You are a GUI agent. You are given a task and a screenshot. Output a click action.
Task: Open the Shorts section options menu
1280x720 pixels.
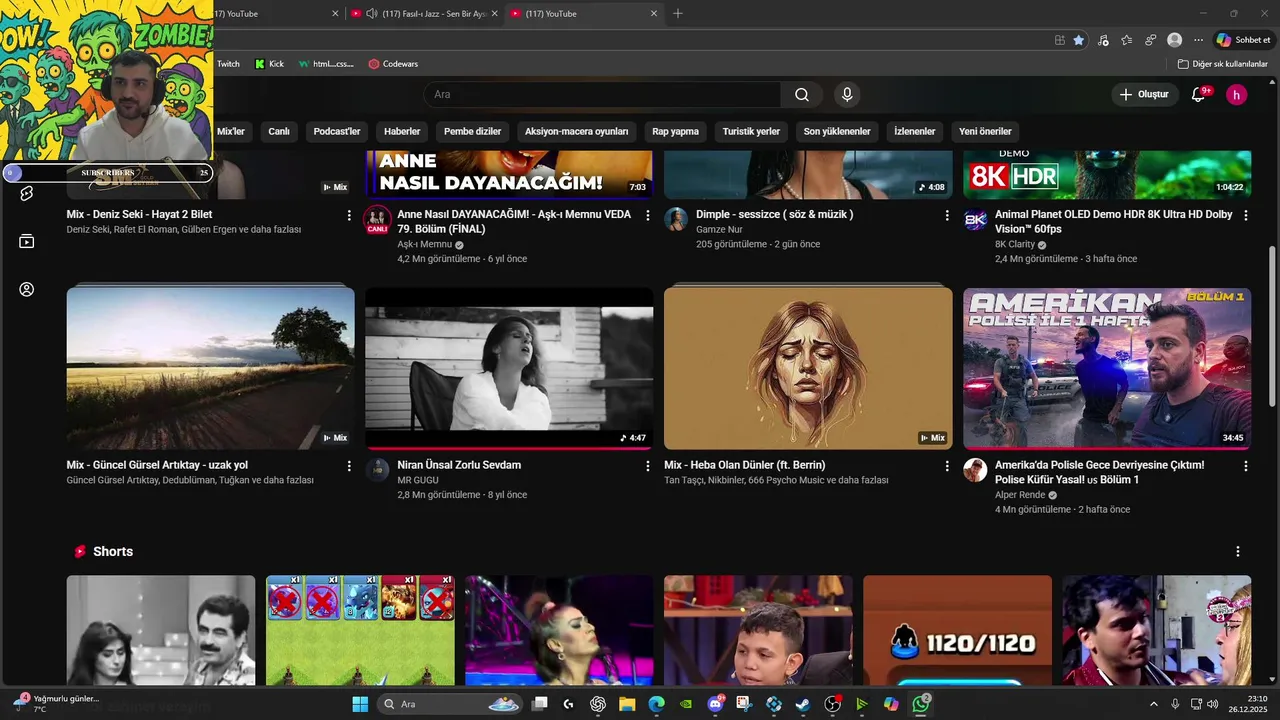coord(1238,552)
